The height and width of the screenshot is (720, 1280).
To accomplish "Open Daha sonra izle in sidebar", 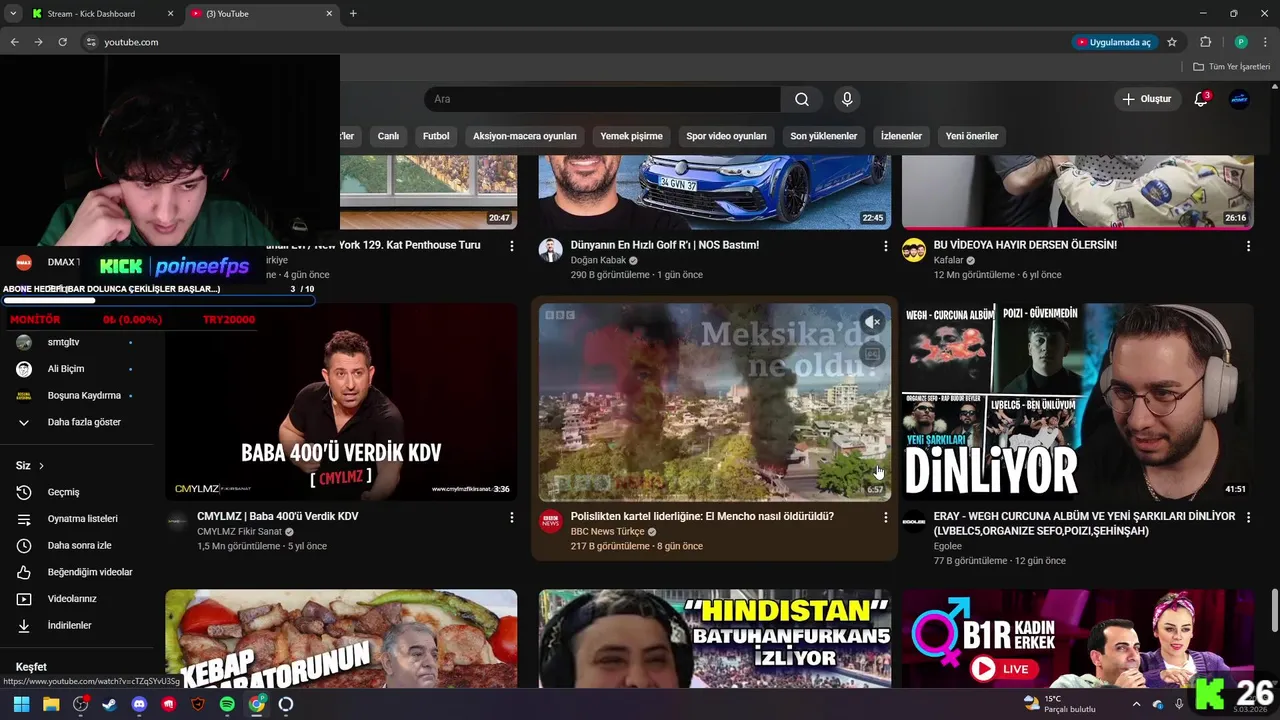I will [78, 546].
